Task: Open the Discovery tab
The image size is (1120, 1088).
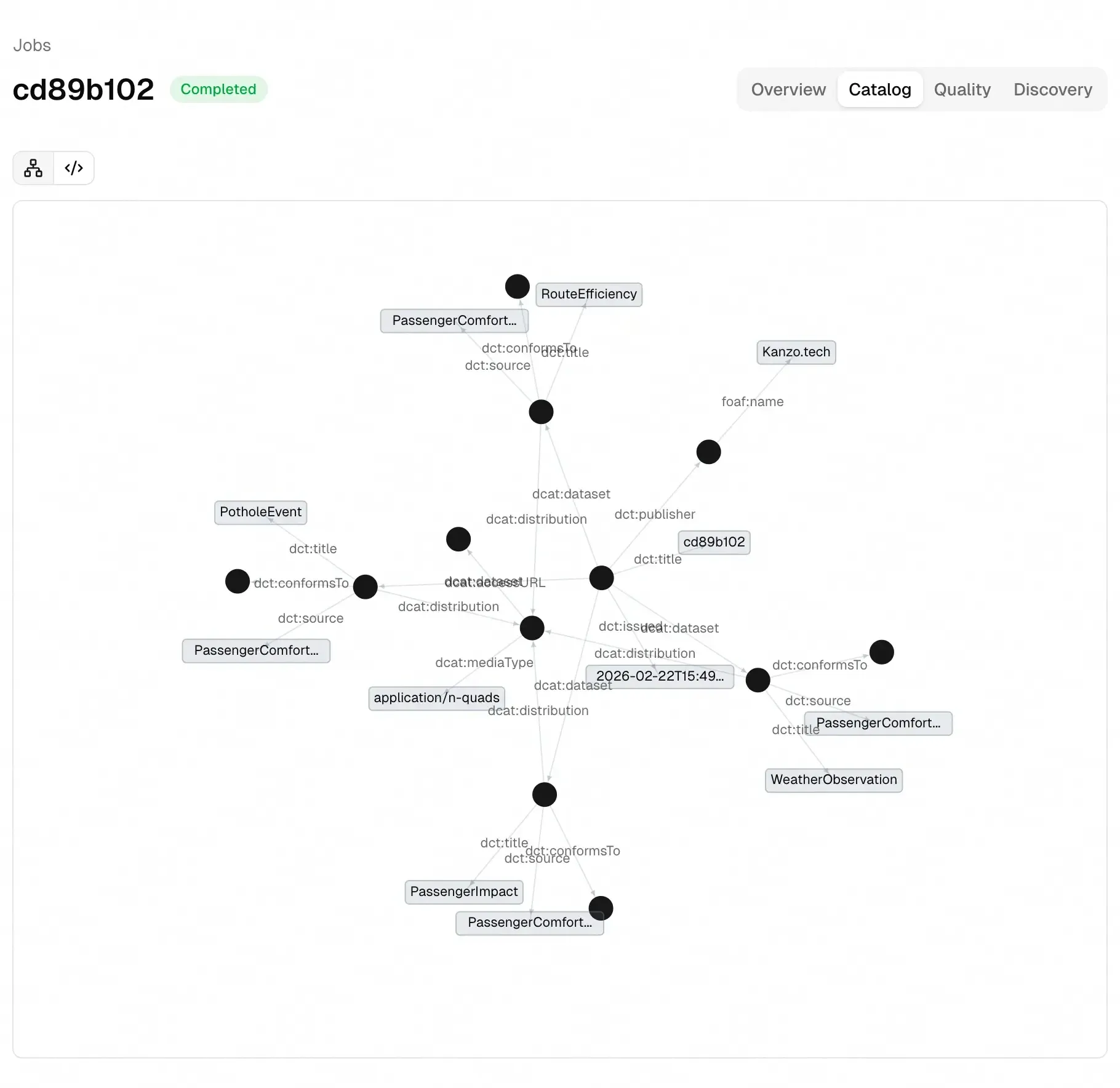Action: tap(1052, 89)
